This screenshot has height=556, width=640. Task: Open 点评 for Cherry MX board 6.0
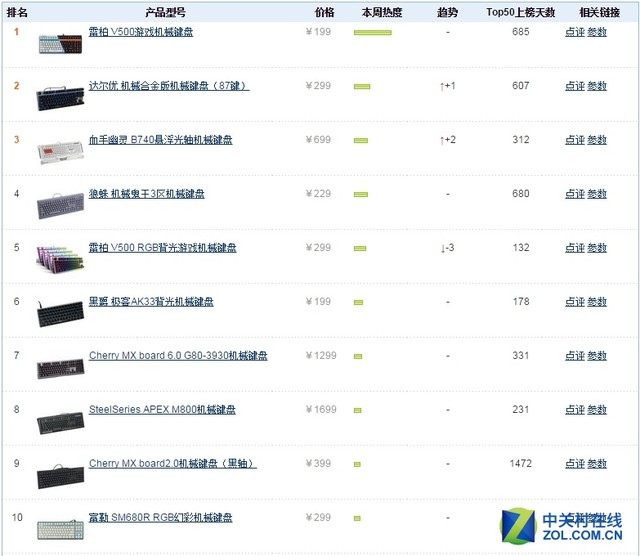[x=575, y=356]
